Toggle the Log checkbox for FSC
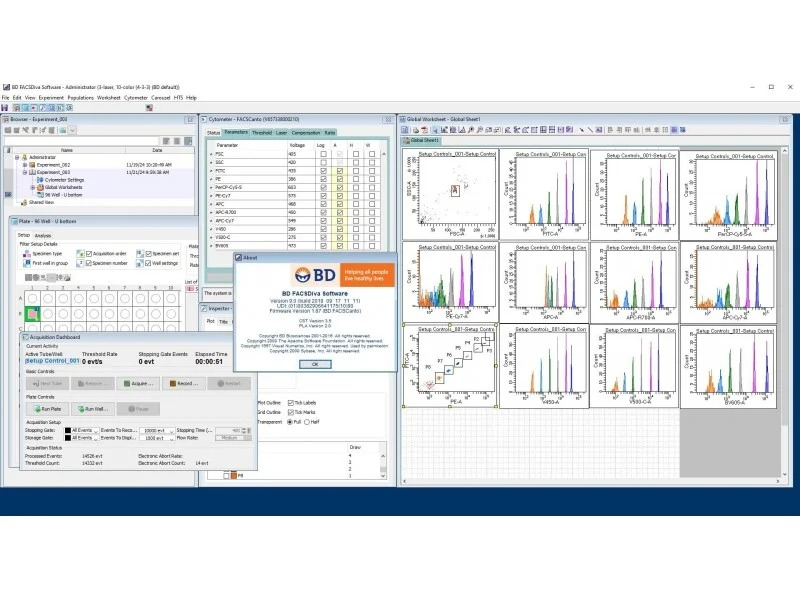The image size is (800, 600). point(321,155)
